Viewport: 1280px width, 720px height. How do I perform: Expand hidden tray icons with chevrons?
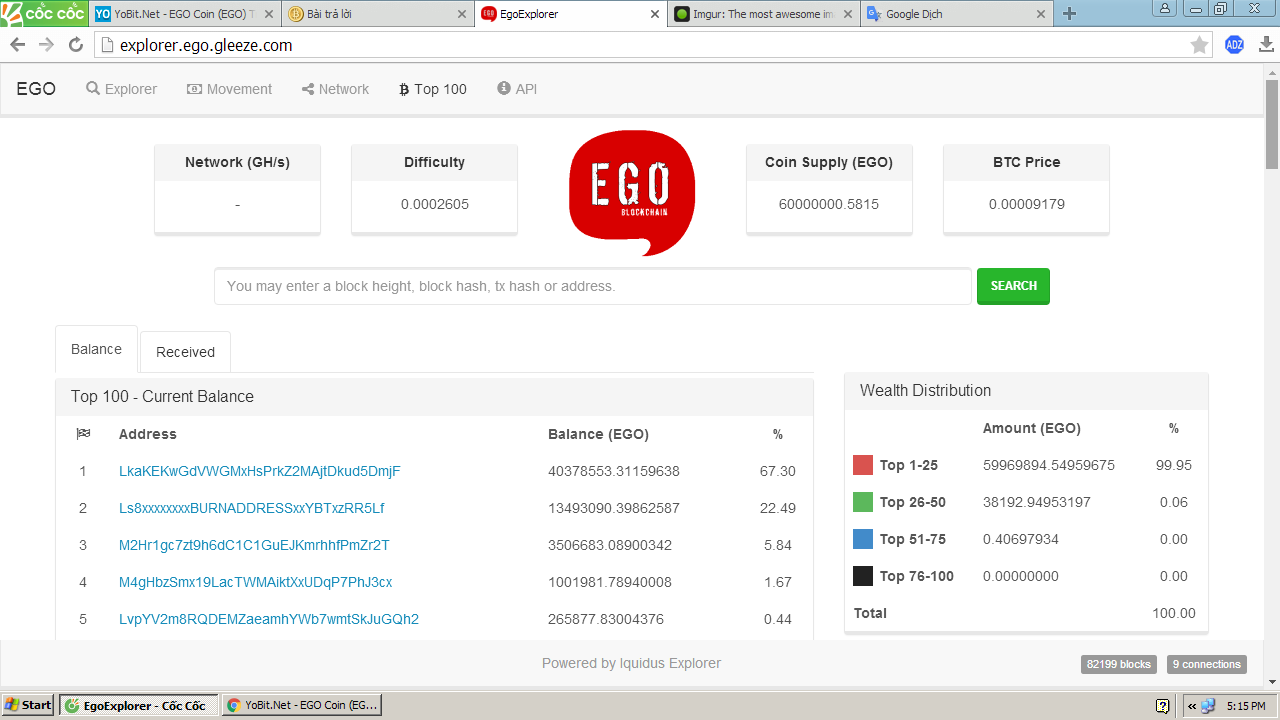1191,705
